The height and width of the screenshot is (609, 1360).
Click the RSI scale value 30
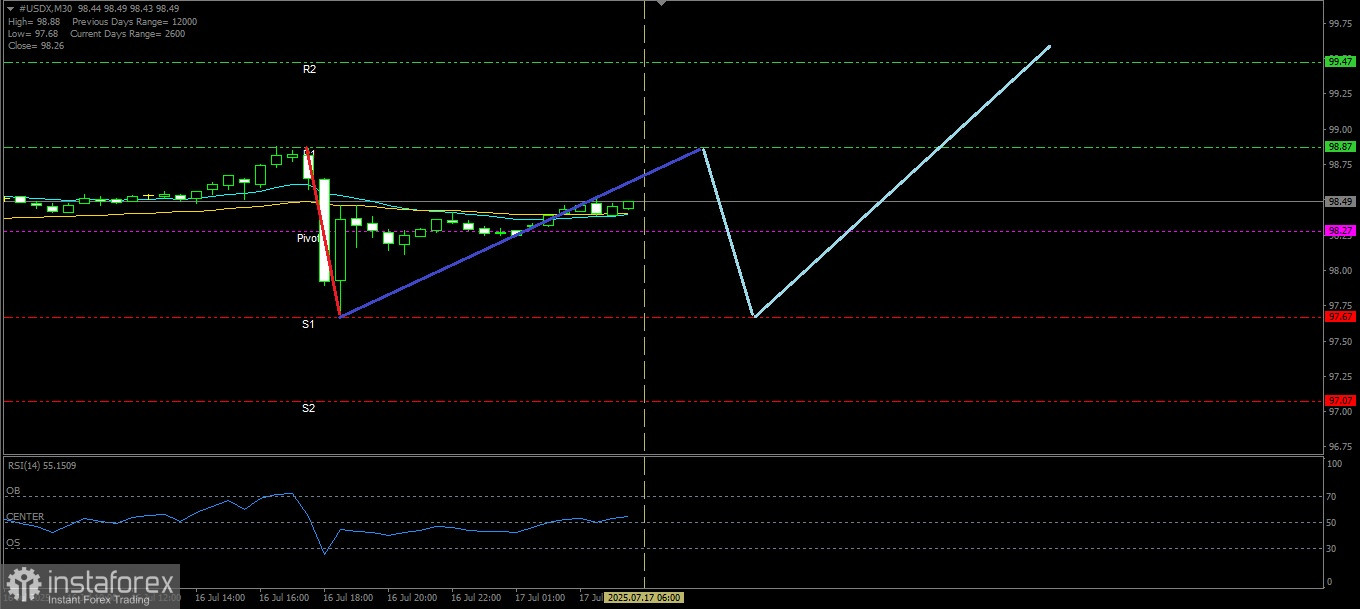click(1332, 549)
